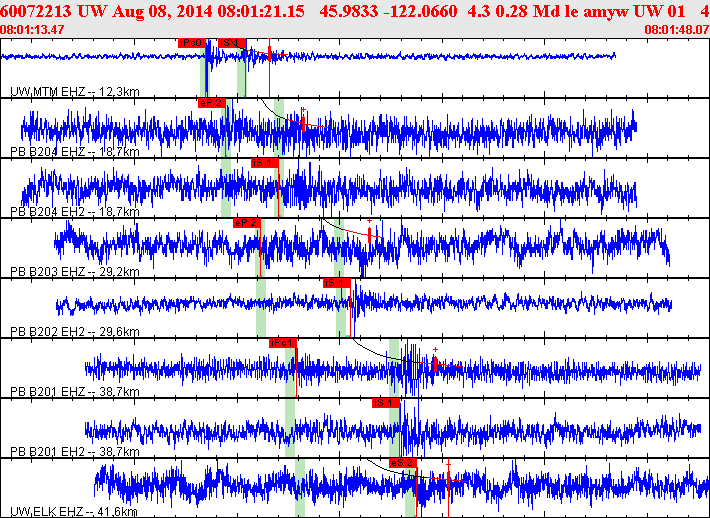
Task: Select the S pick flag on B201 EH2
Action: 385,402
